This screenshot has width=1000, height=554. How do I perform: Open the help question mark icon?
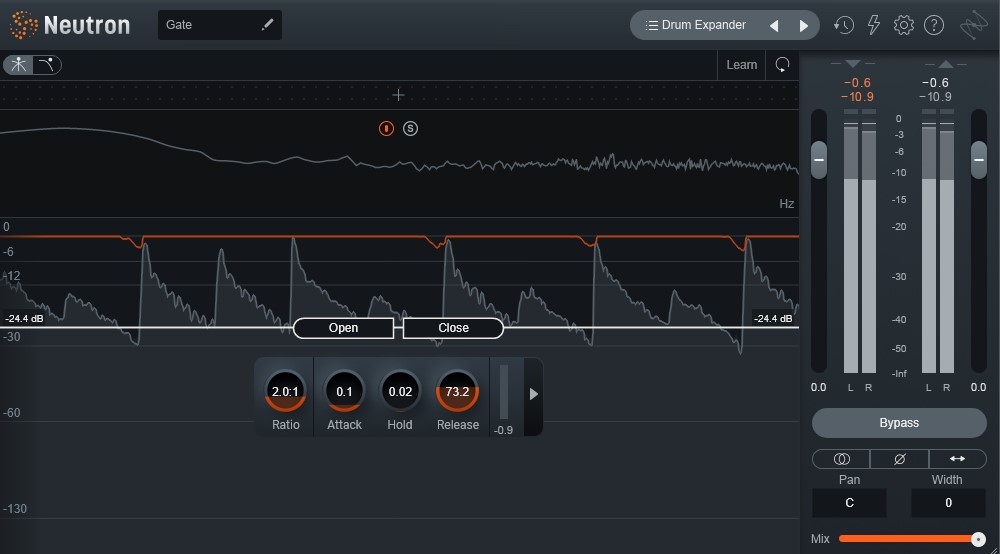pyautogui.click(x=934, y=25)
